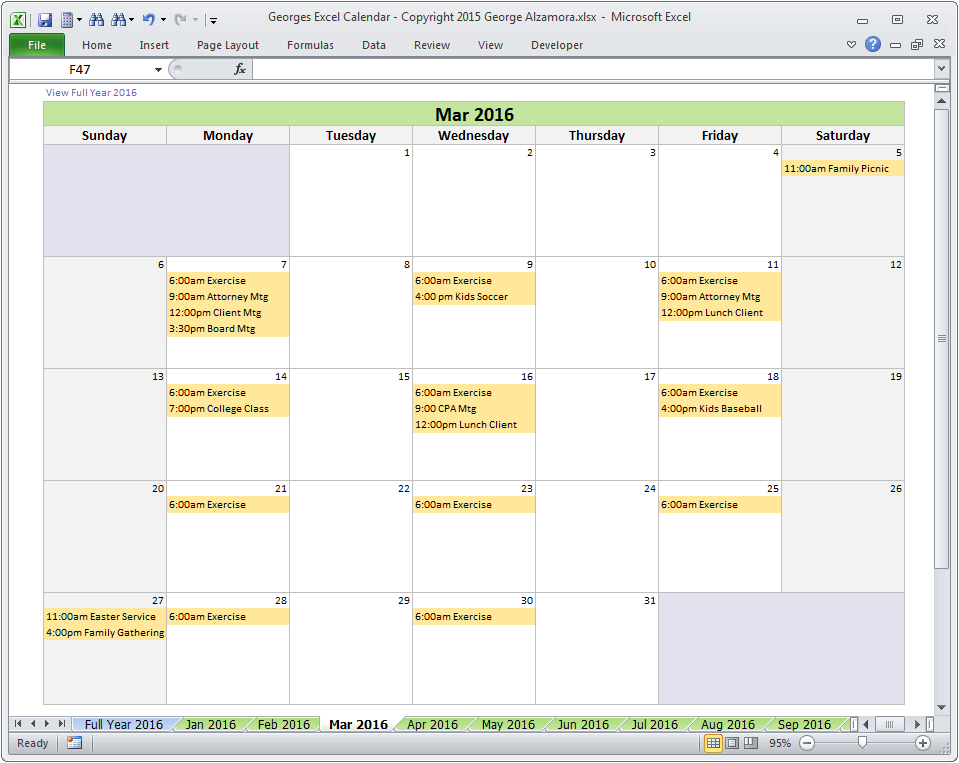Screen dimensions: 959x763
Task: Click the first binoculars Find icon
Action: (96, 20)
